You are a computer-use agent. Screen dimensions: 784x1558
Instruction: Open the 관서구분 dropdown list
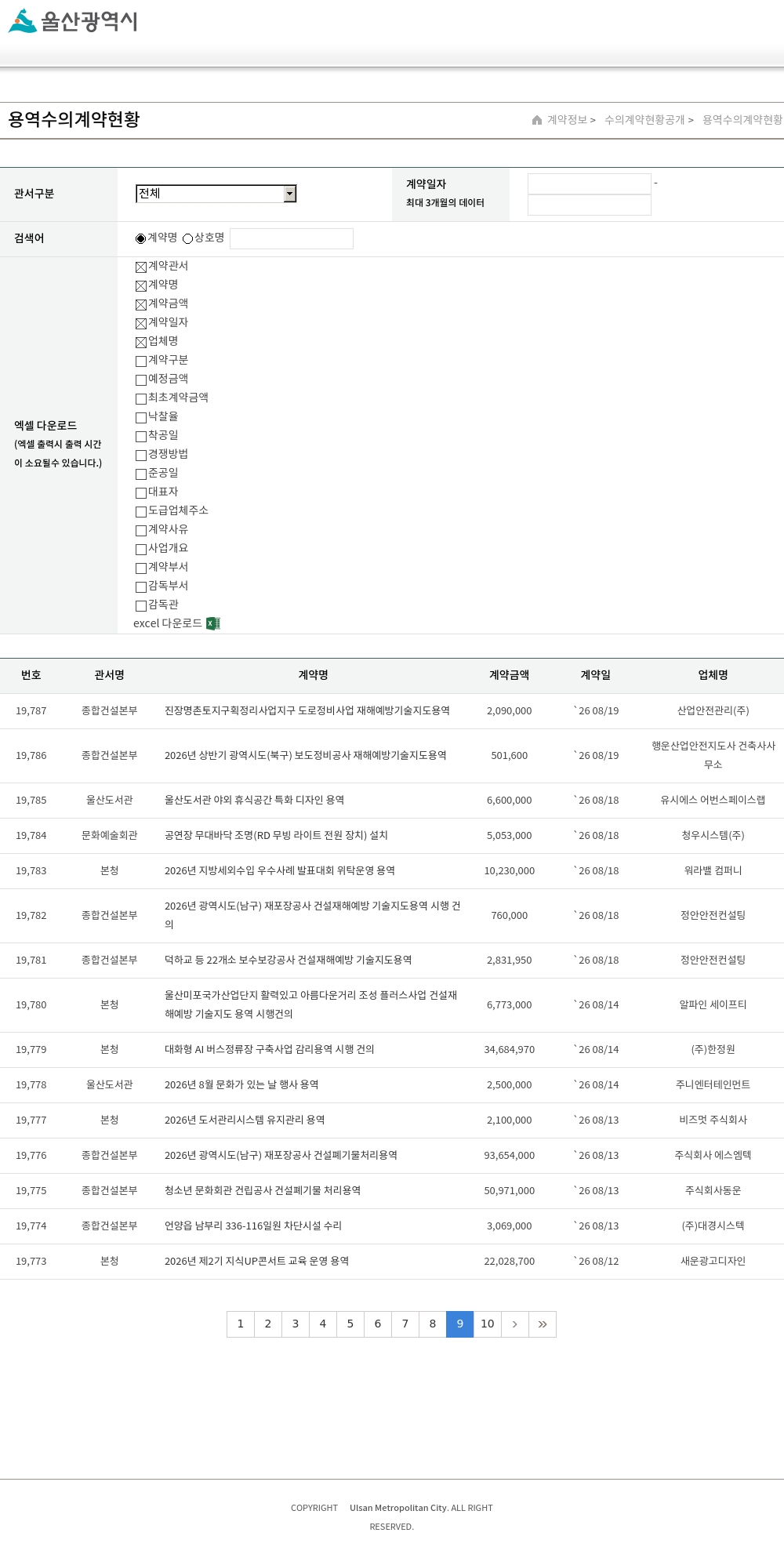pos(216,194)
